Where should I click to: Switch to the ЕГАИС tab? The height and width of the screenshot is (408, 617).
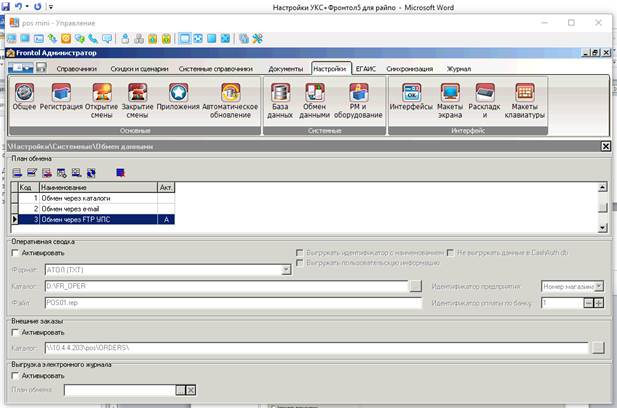pyautogui.click(x=366, y=69)
